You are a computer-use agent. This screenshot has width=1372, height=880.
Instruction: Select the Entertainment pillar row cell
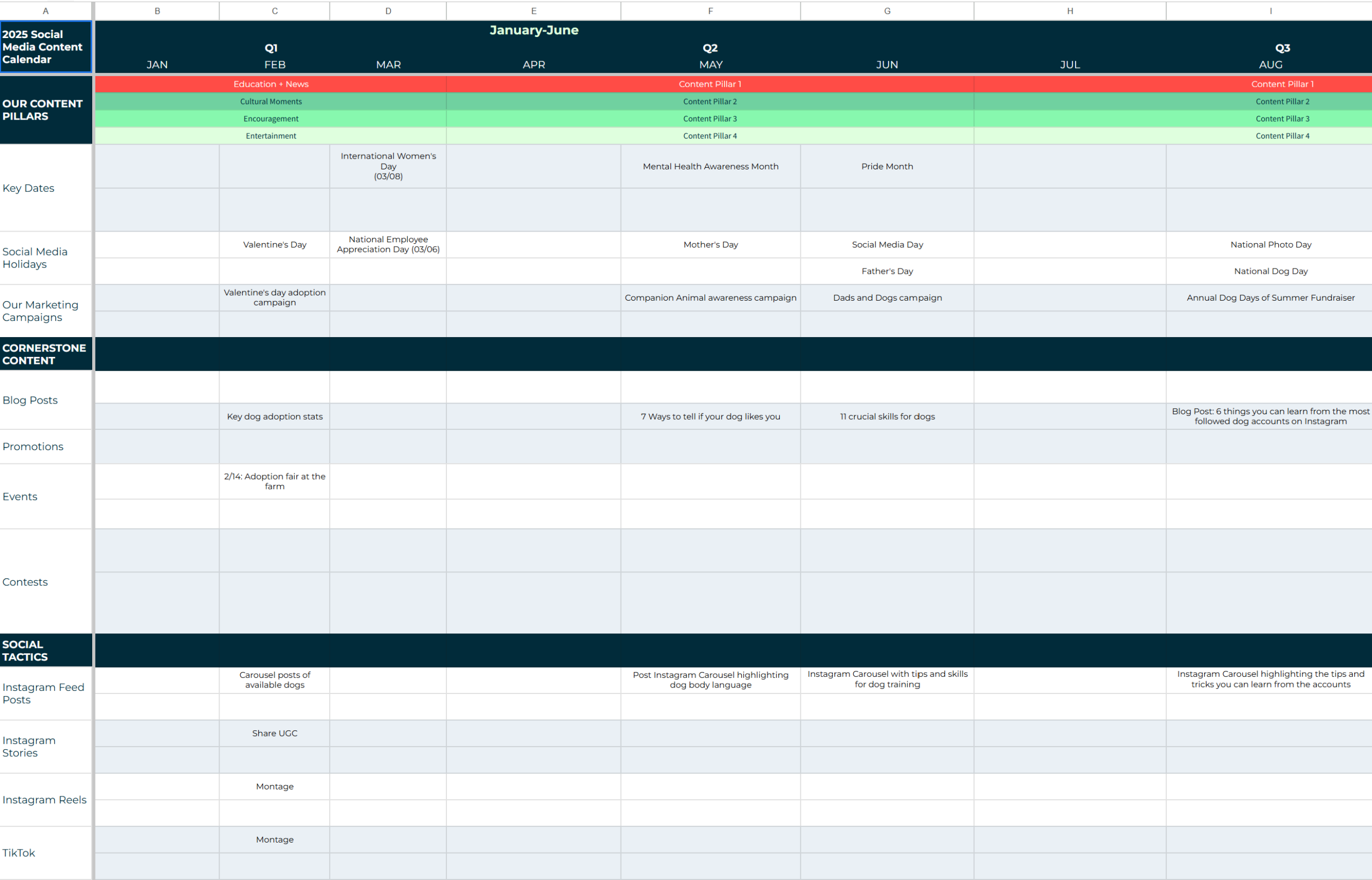point(271,136)
